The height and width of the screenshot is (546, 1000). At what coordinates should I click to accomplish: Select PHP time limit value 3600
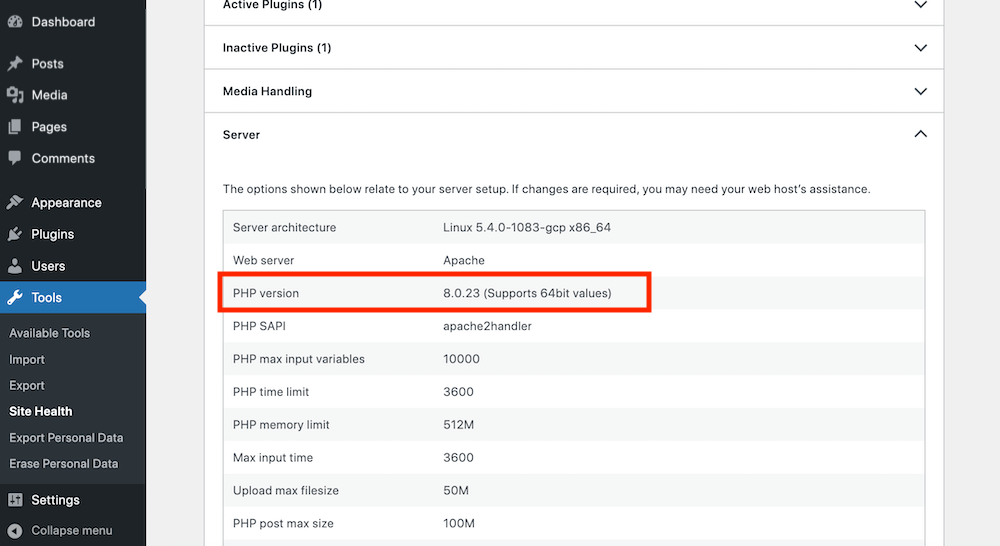pos(459,392)
